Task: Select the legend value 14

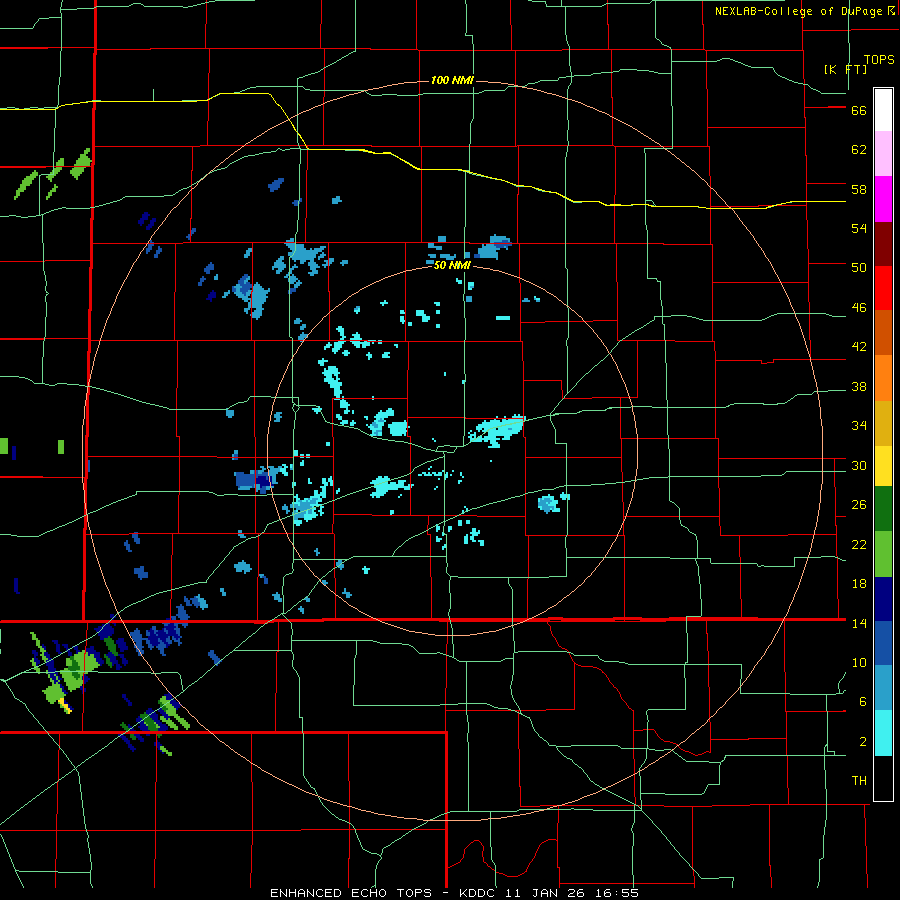Action: point(859,623)
